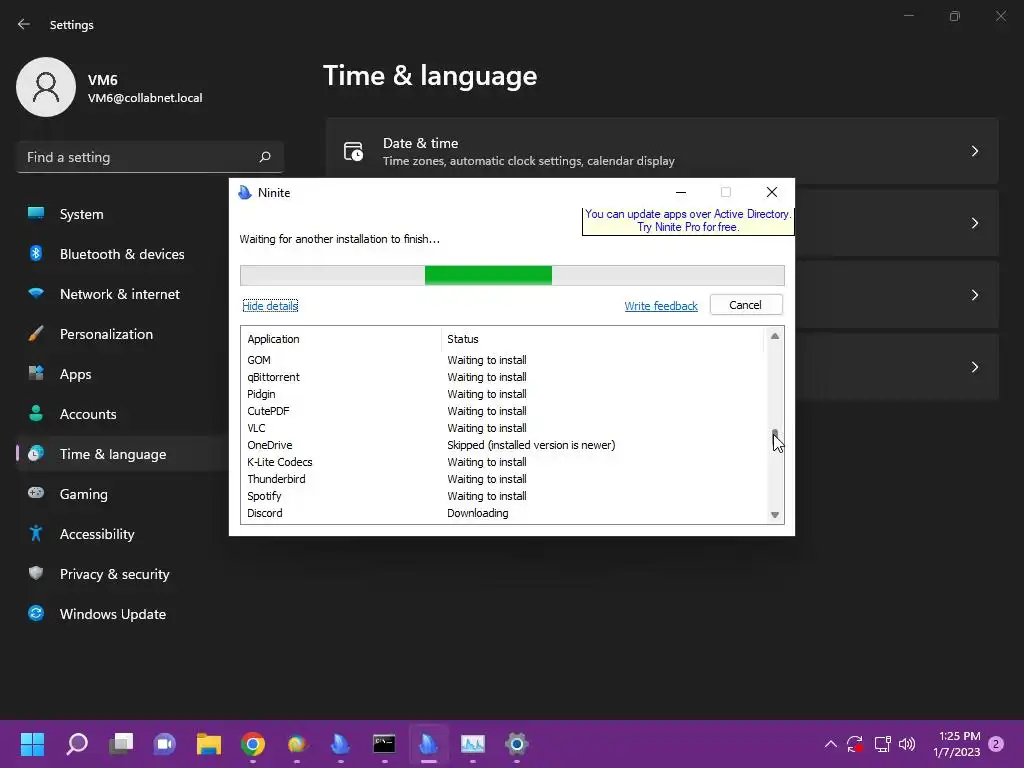The width and height of the screenshot is (1024, 768).
Task: Click network tray icon
Action: 882,743
